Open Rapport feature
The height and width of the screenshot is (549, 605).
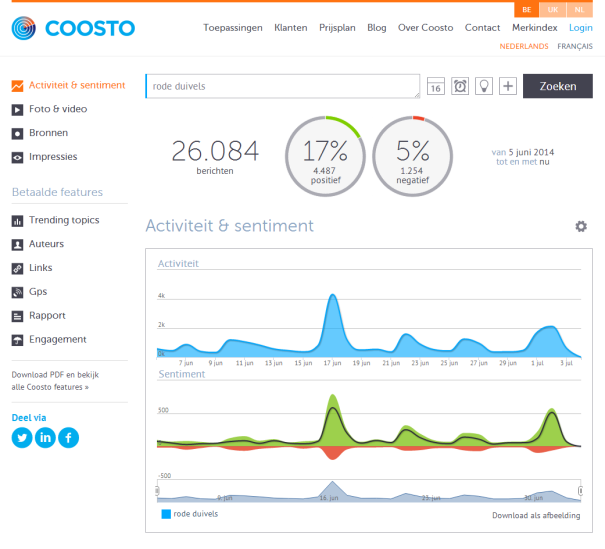pyautogui.click(x=47, y=316)
